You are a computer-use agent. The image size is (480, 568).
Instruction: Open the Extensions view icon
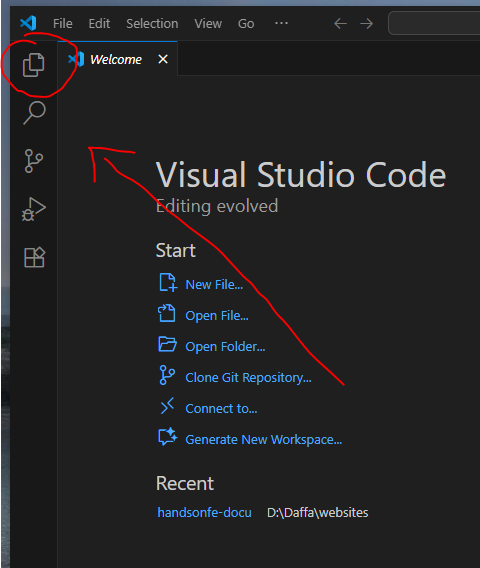pyautogui.click(x=34, y=257)
